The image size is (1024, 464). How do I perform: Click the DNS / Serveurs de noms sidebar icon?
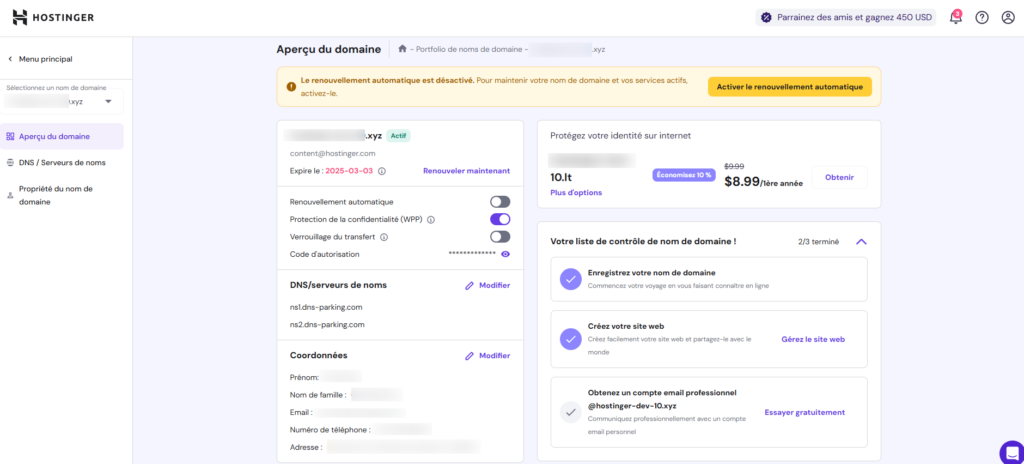(x=10, y=163)
